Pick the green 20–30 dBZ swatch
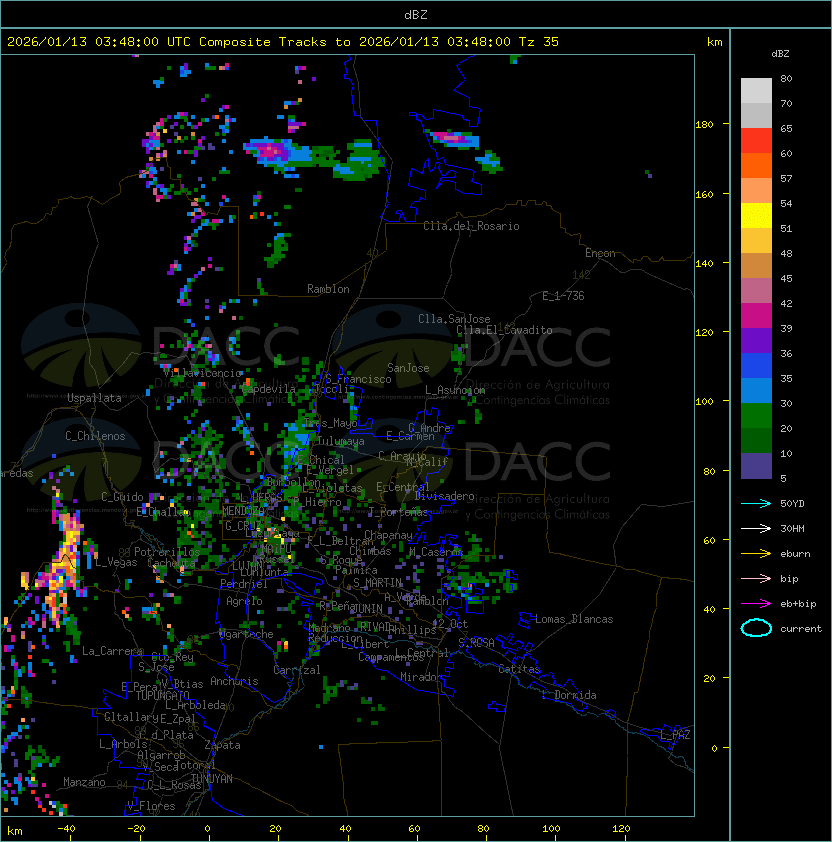Screen dimensions: 832x842 pos(756,415)
